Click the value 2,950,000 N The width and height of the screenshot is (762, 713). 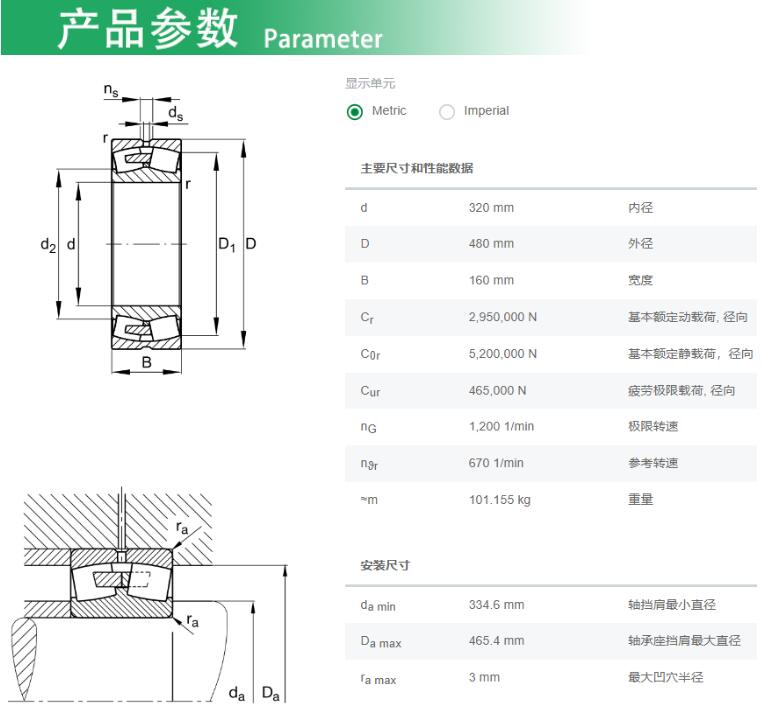[x=502, y=317]
